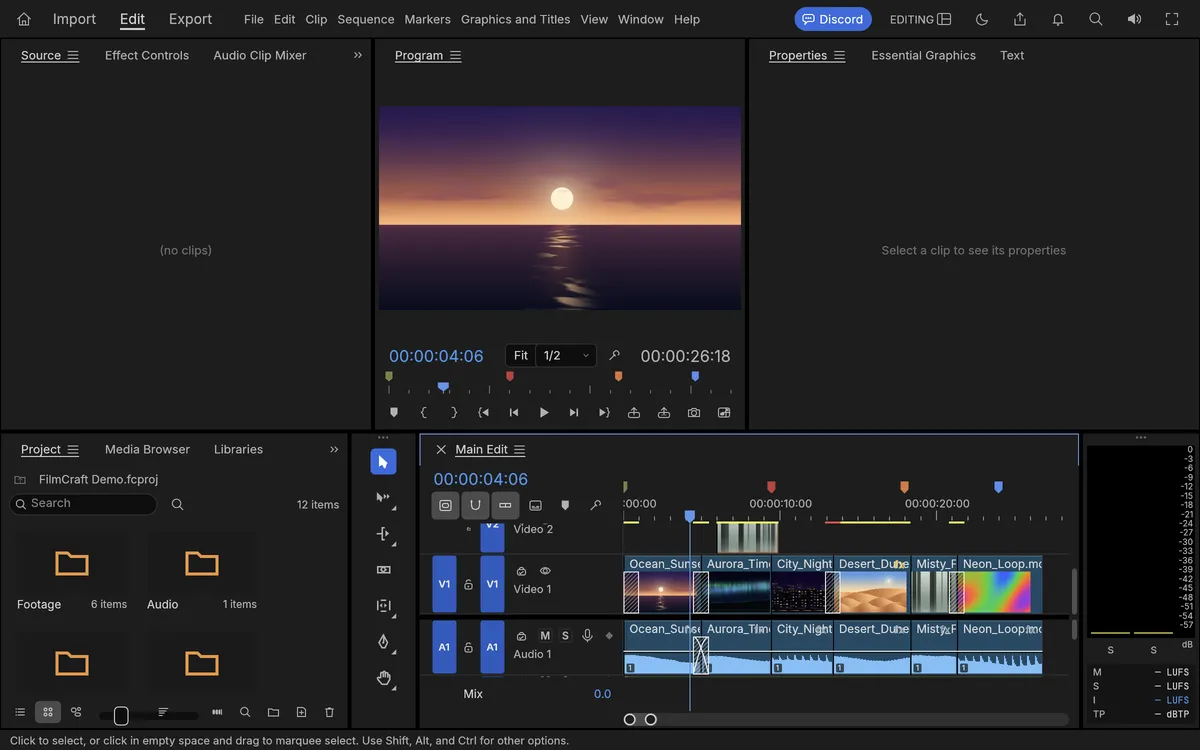Expand Project panel overflow chevrons
This screenshot has height=750, width=1200.
click(334, 449)
